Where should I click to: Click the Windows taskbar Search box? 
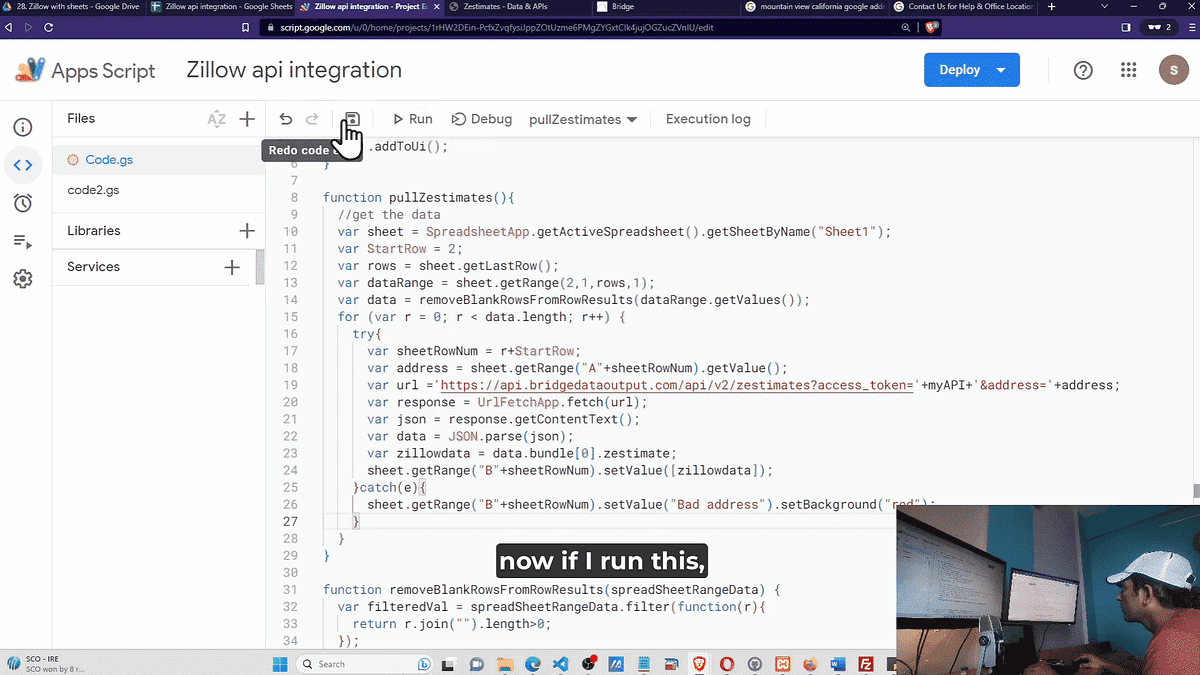(365, 663)
